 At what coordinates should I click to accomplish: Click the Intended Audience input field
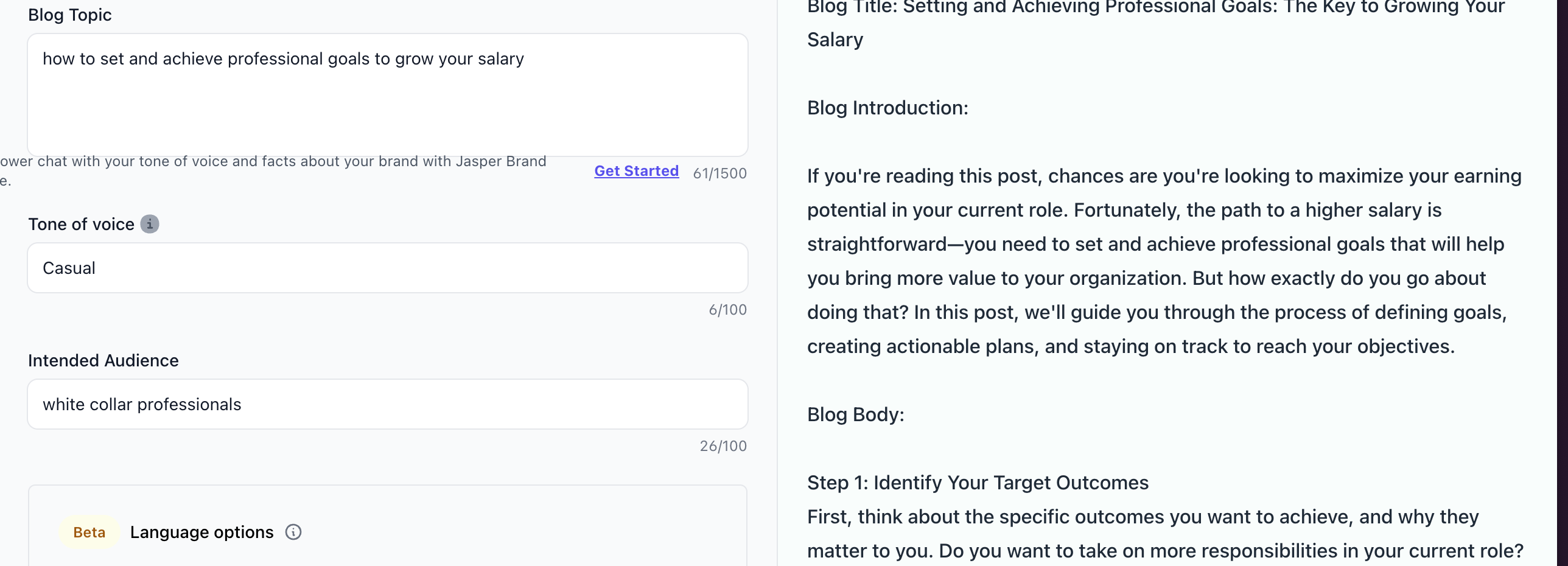[387, 404]
